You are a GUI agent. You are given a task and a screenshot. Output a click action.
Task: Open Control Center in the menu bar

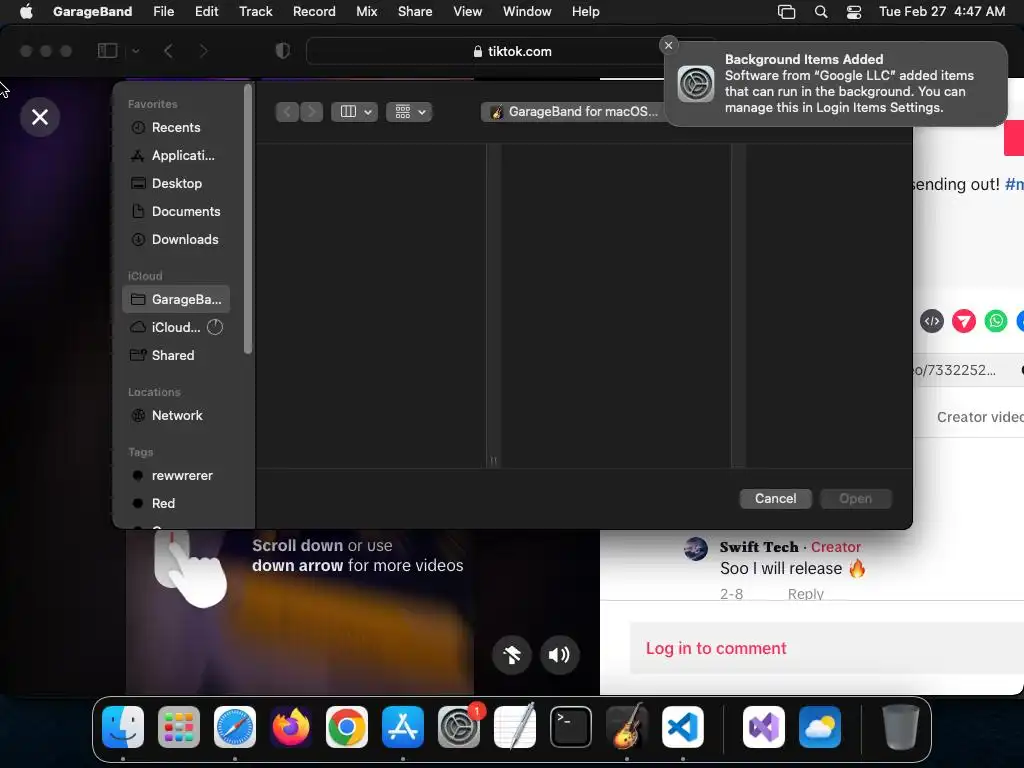(854, 12)
